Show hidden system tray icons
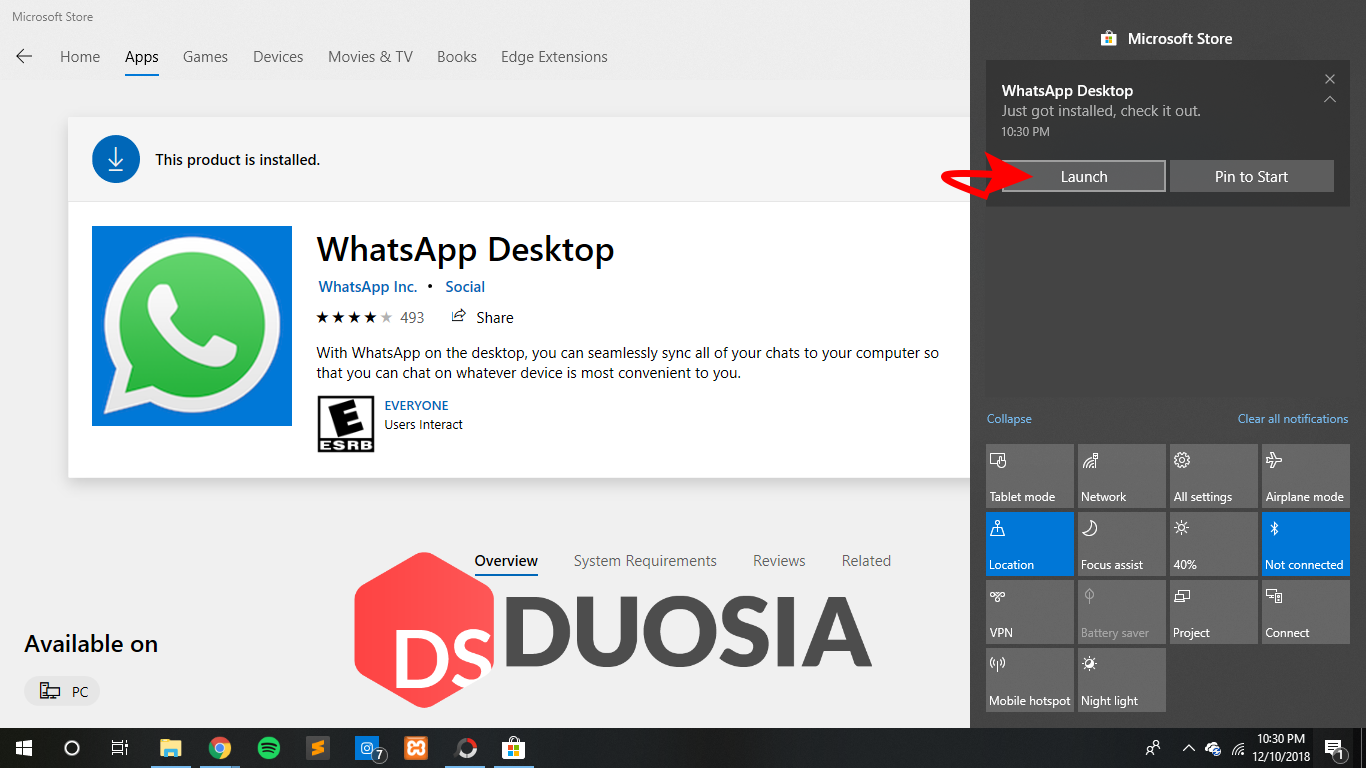 (x=1188, y=748)
